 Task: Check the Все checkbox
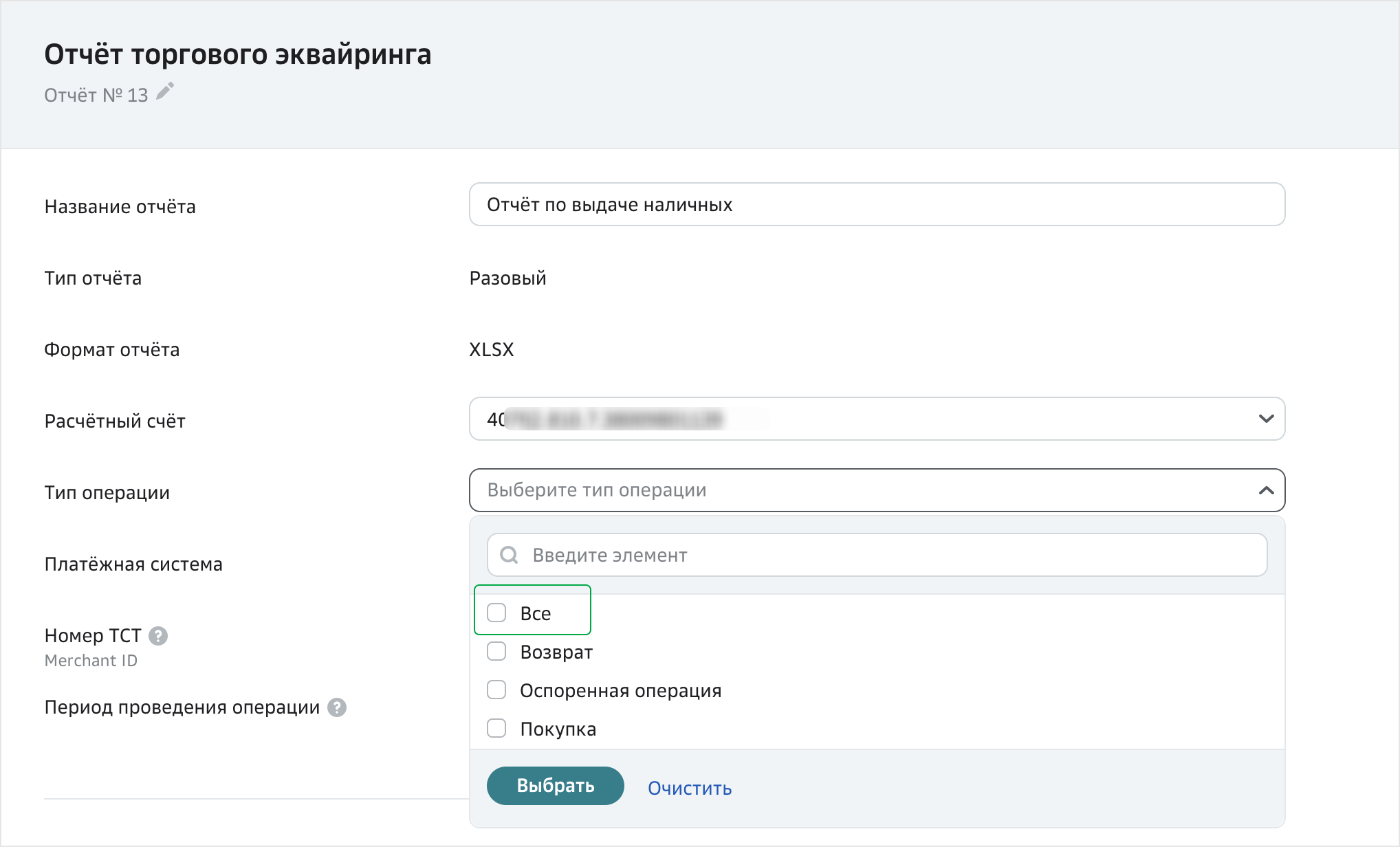[x=496, y=613]
